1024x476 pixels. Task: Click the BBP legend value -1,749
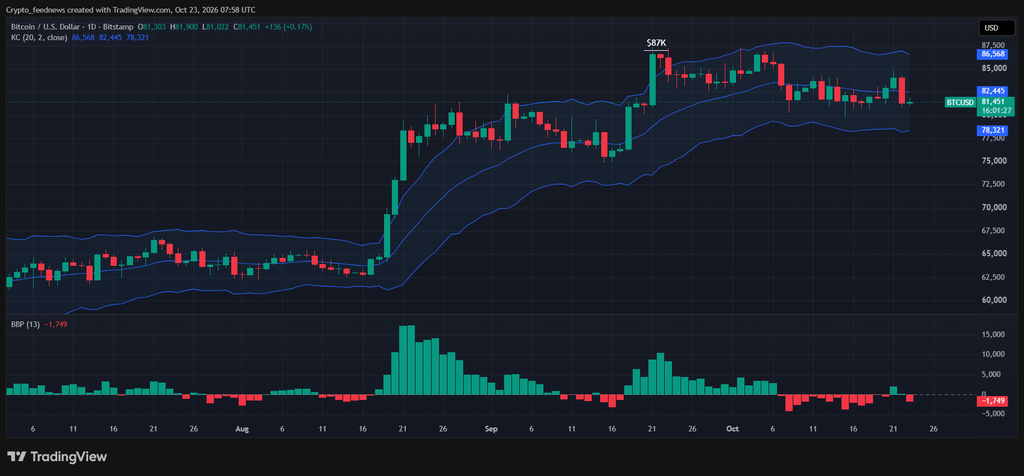tap(55, 324)
